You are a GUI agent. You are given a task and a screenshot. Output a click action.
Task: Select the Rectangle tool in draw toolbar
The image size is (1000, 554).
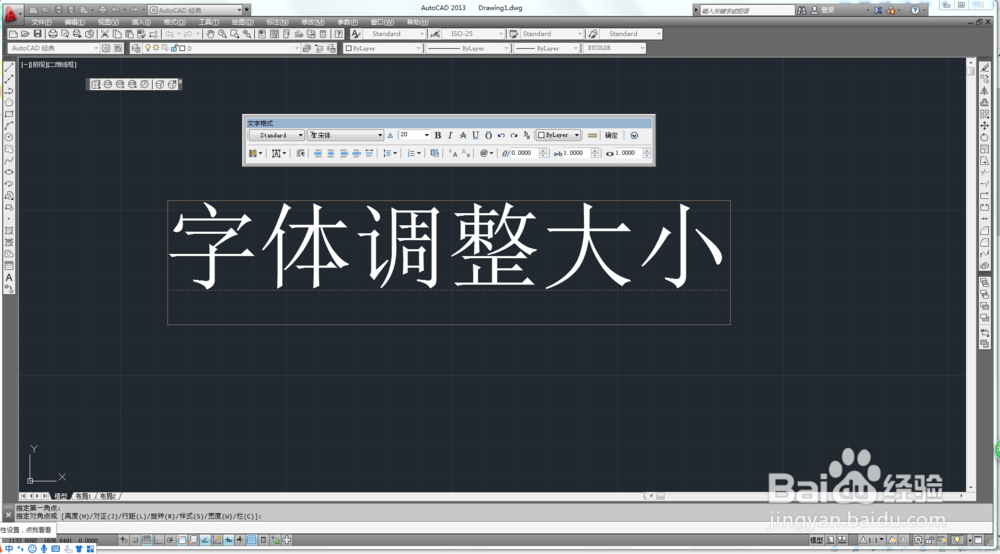9,114
